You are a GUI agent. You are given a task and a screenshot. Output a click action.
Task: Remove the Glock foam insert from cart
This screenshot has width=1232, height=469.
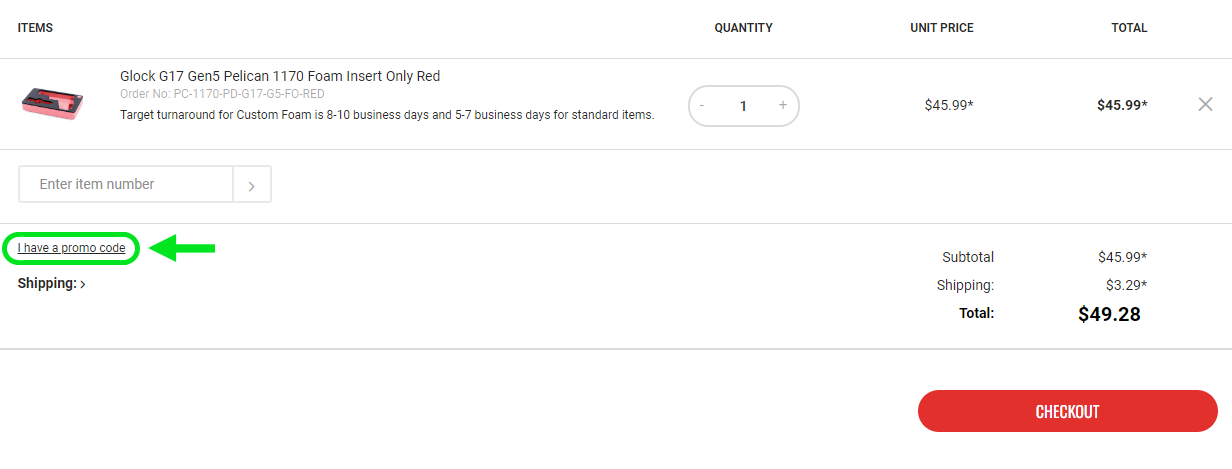tap(1205, 104)
